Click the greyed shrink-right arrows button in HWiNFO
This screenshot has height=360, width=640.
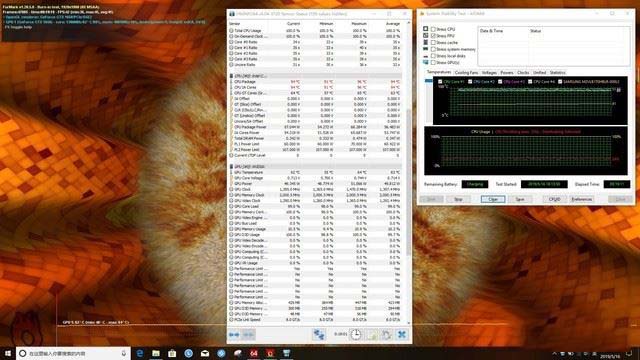click(x=249, y=335)
